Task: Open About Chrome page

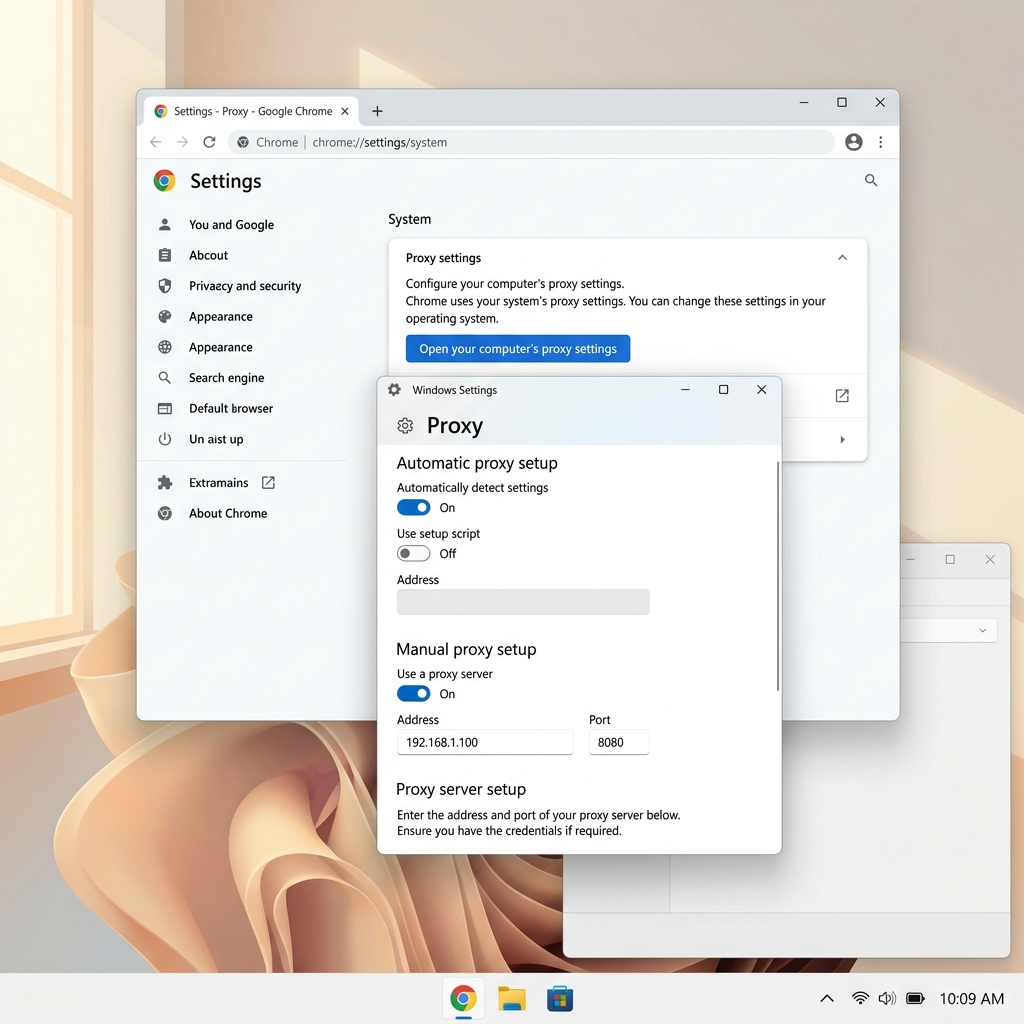Action: coord(228,513)
